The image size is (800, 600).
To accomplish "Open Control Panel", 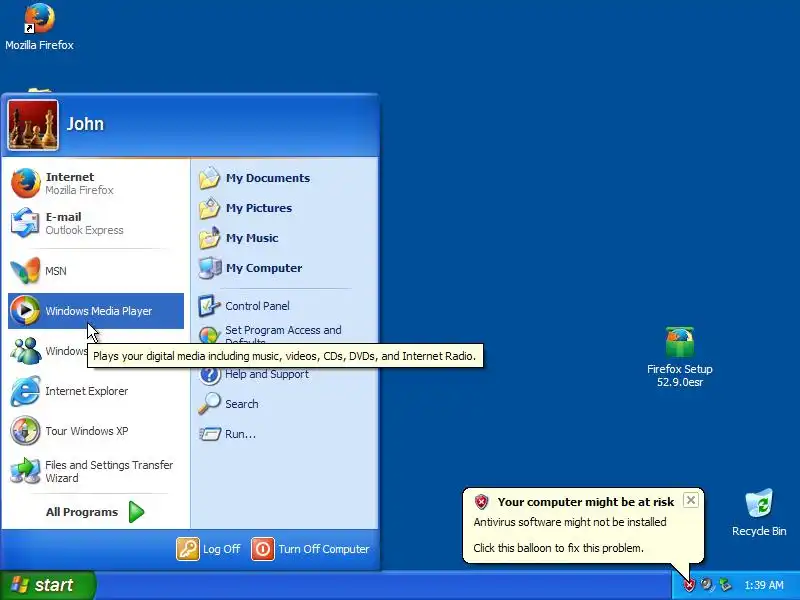I will click(285, 306).
